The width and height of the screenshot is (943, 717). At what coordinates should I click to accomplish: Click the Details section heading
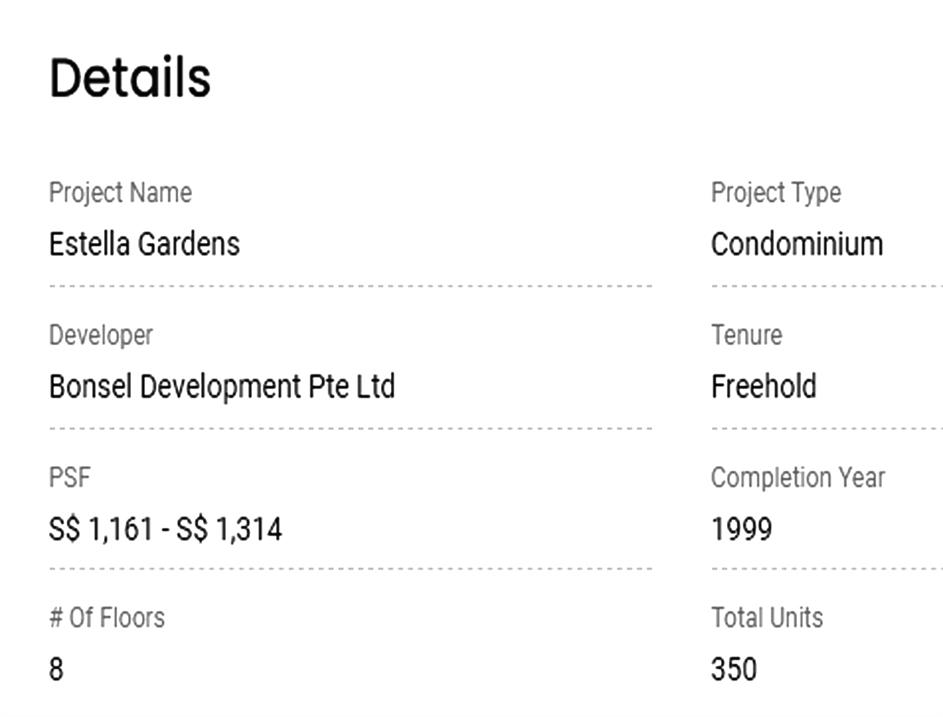(130, 78)
